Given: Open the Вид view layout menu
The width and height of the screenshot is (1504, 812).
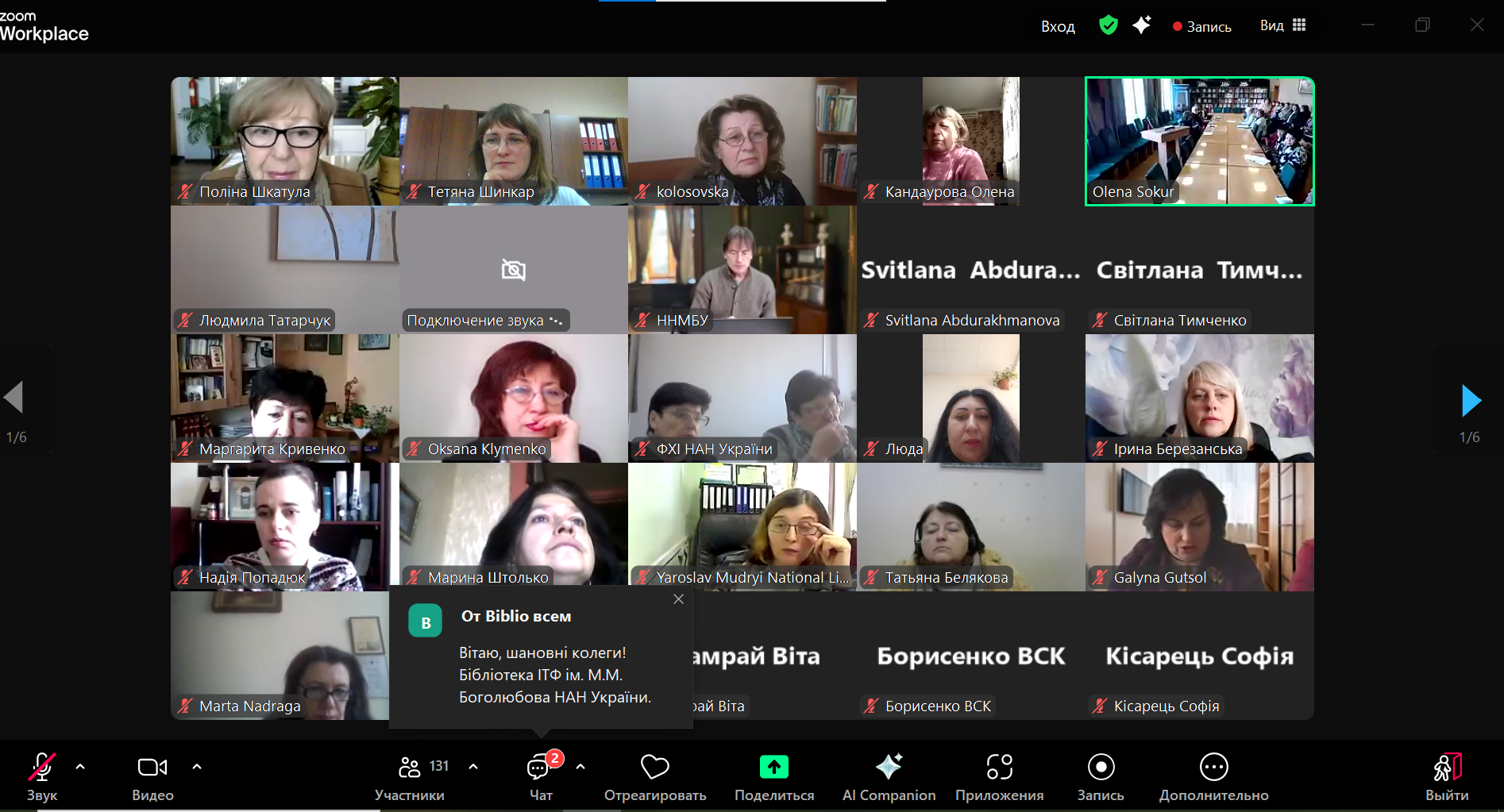Looking at the screenshot, I should (1282, 25).
